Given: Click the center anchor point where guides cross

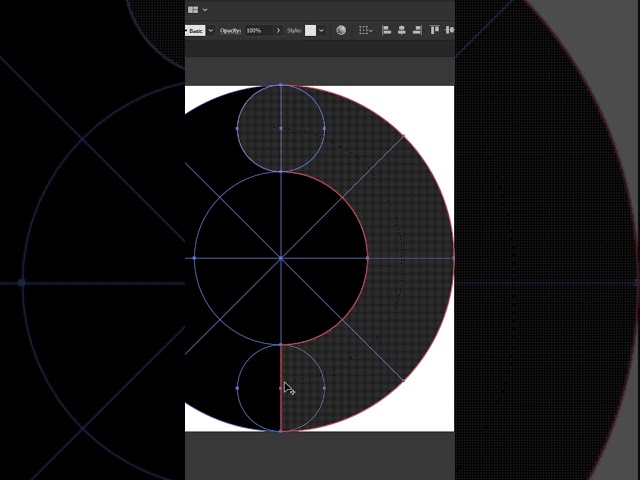Looking at the screenshot, I should [x=281, y=258].
